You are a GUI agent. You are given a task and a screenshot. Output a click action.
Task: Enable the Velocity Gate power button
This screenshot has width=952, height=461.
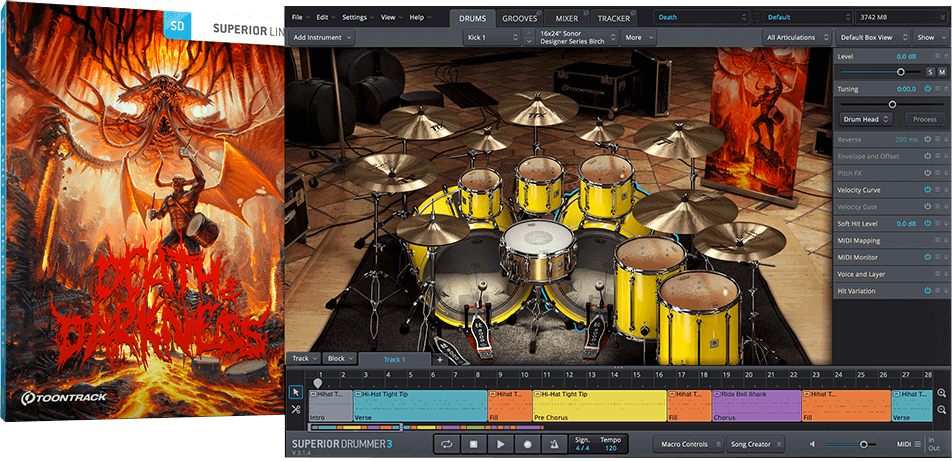click(928, 207)
